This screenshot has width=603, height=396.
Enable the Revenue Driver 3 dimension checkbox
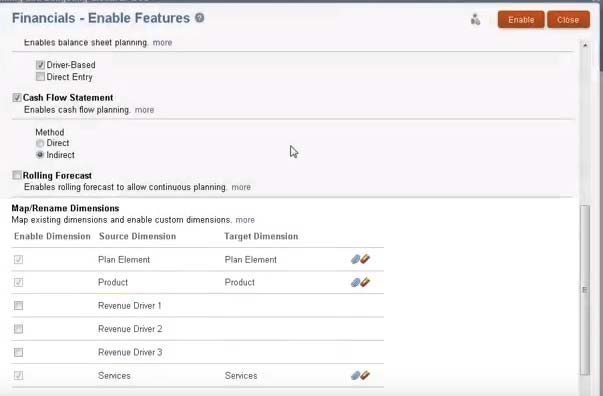click(18, 352)
